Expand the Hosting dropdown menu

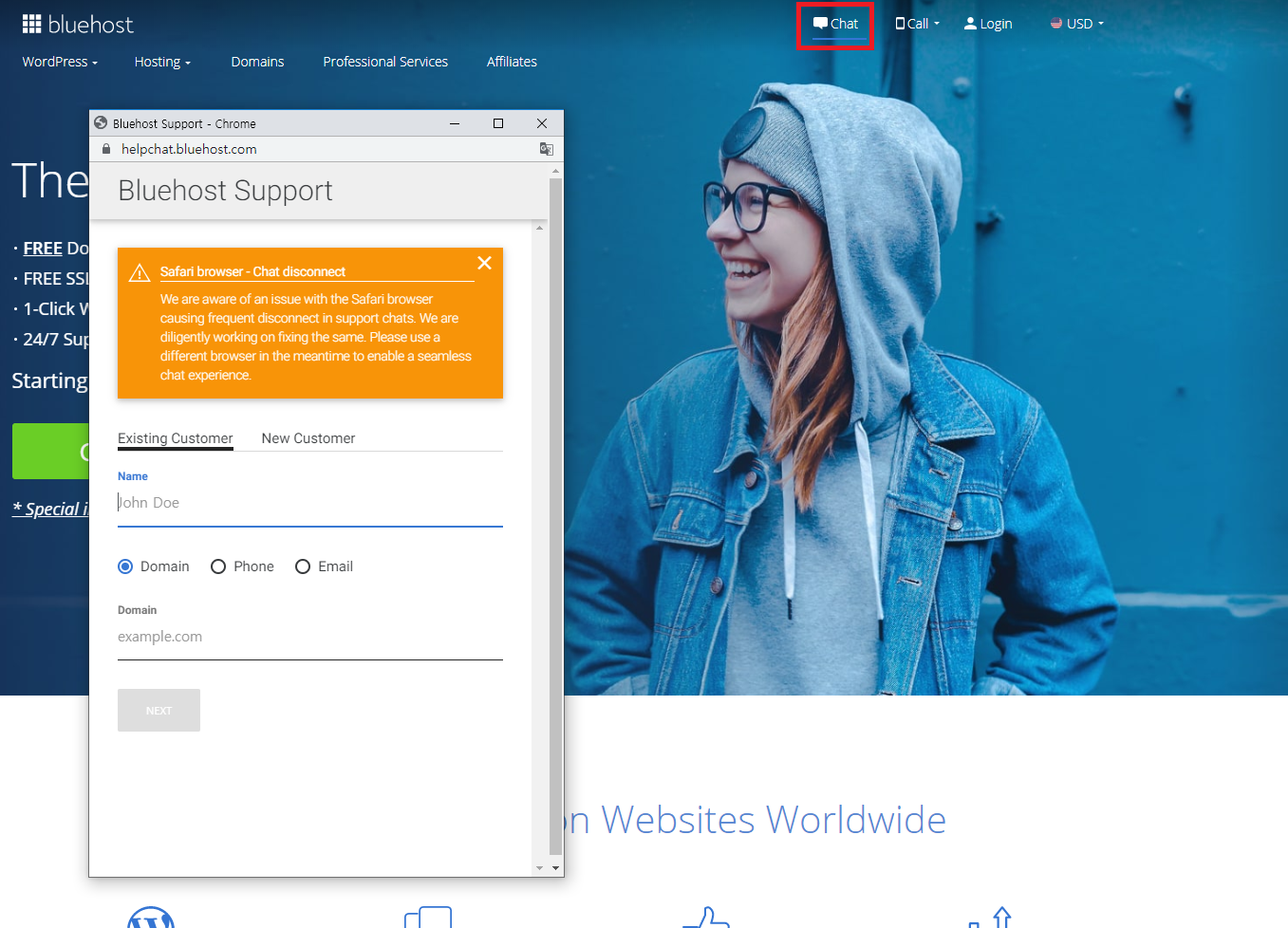point(162,62)
